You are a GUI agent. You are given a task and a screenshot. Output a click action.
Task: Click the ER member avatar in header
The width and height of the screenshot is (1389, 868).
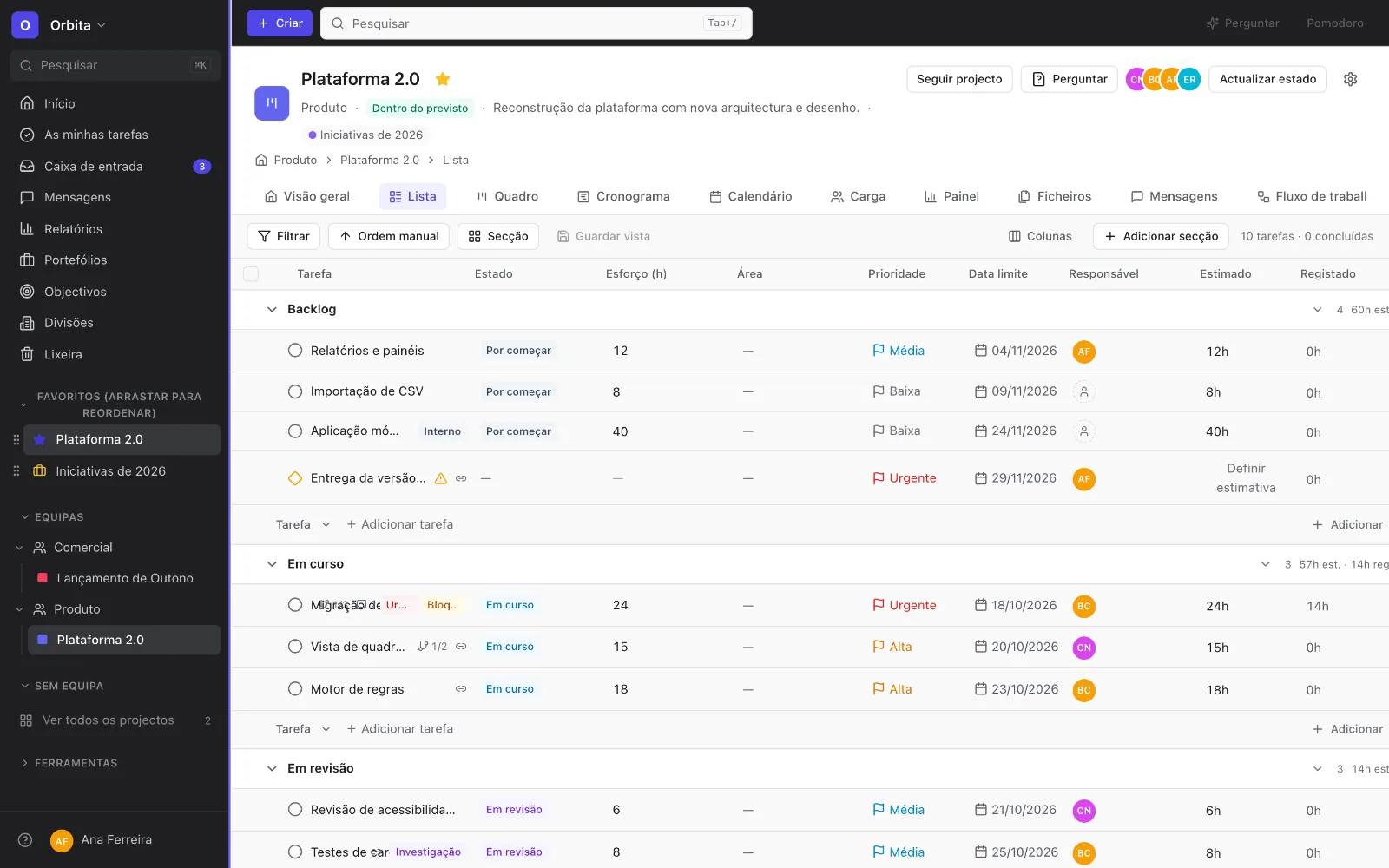click(x=1189, y=79)
